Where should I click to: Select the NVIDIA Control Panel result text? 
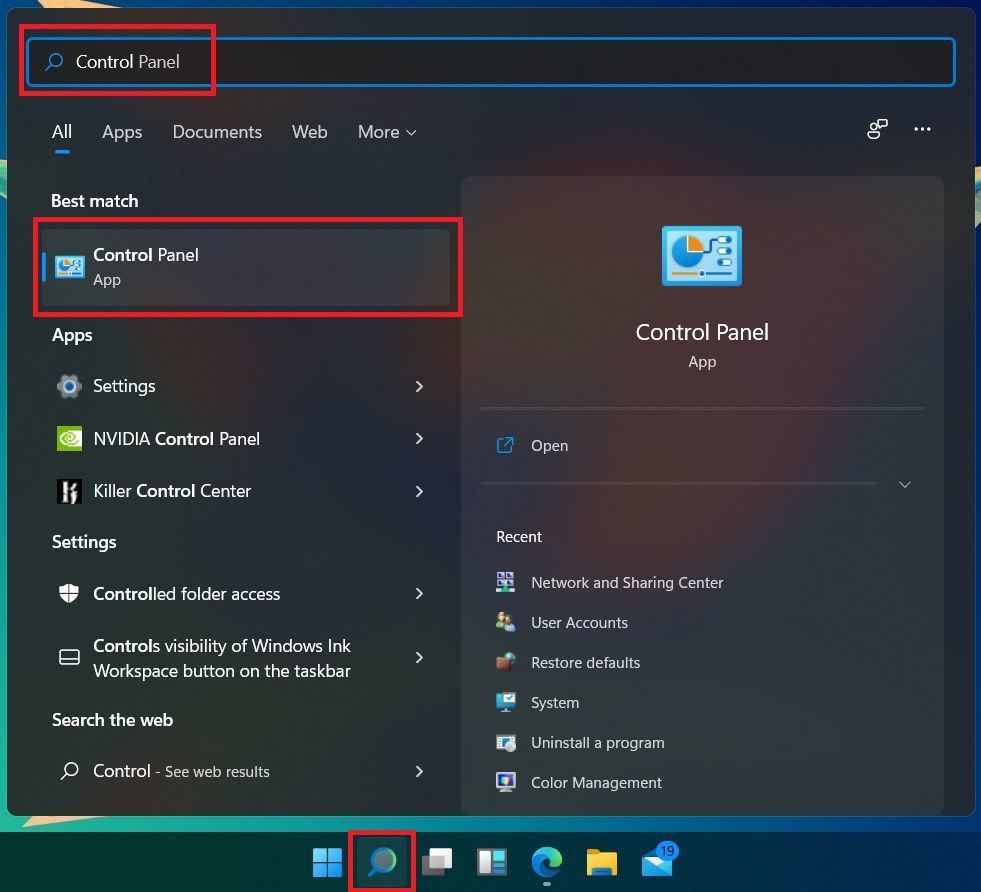click(x=176, y=438)
